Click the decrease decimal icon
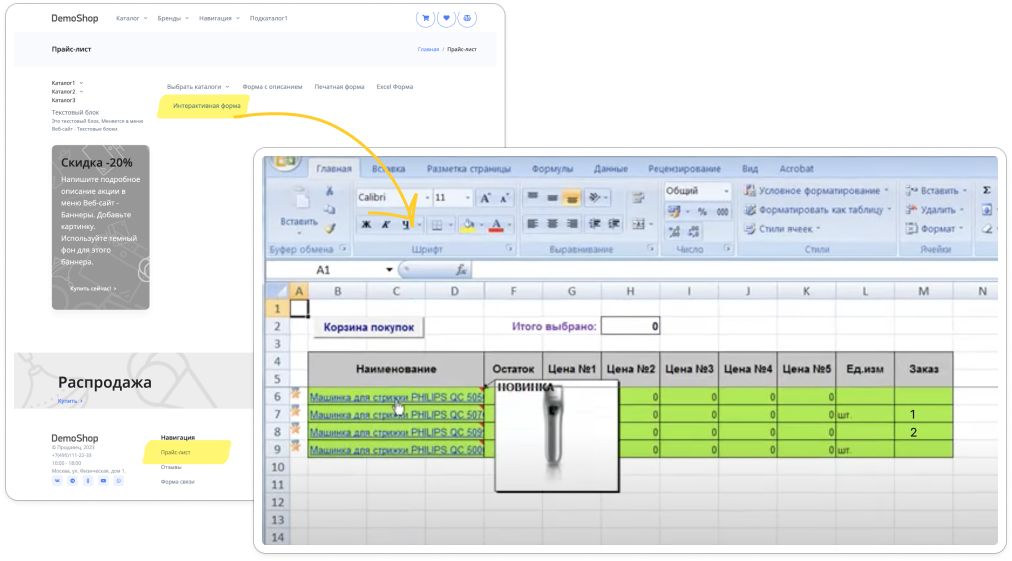 click(x=694, y=230)
